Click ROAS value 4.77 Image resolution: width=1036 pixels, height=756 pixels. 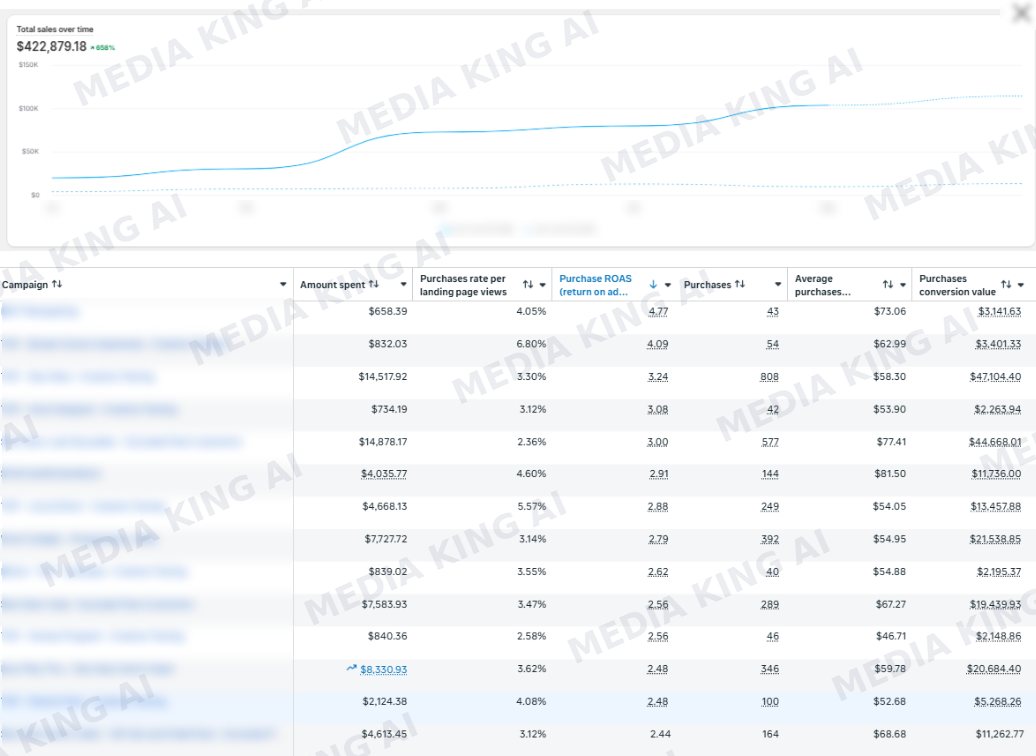point(658,311)
